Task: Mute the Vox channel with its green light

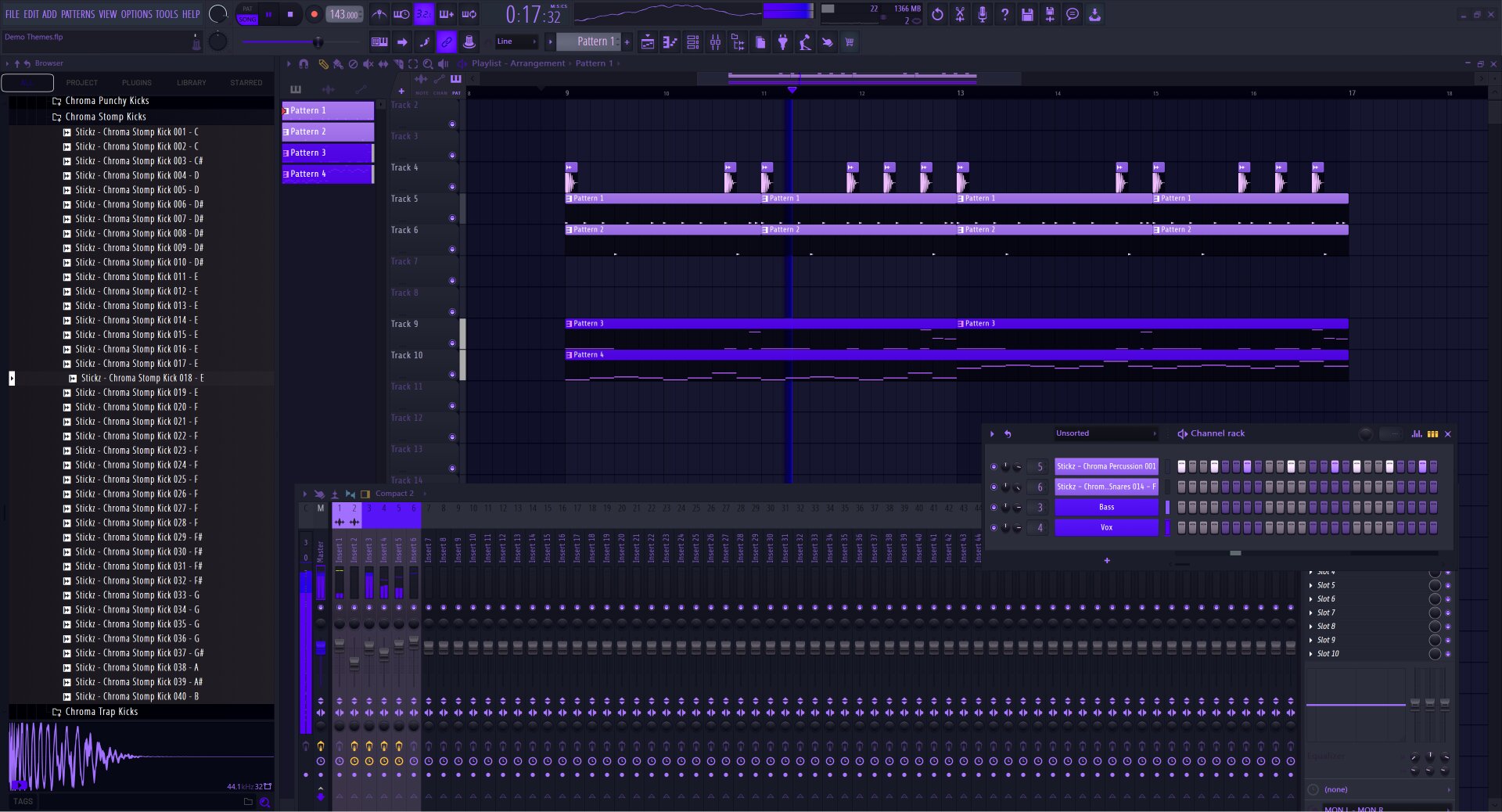Action: [x=994, y=527]
